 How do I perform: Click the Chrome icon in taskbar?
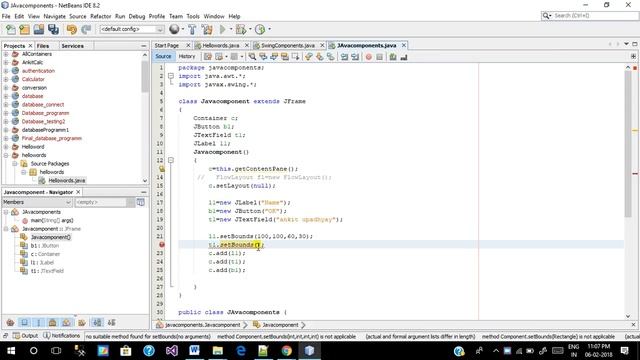click(x=287, y=351)
